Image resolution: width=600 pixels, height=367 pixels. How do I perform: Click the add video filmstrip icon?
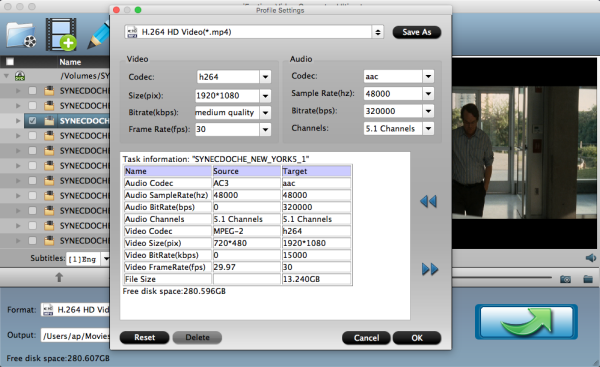pos(61,34)
